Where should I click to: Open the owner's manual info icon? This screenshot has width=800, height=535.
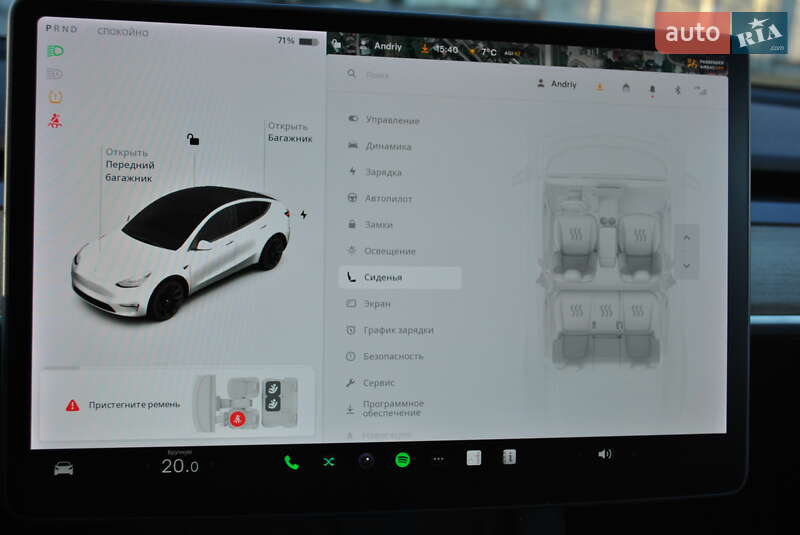pos(509,457)
